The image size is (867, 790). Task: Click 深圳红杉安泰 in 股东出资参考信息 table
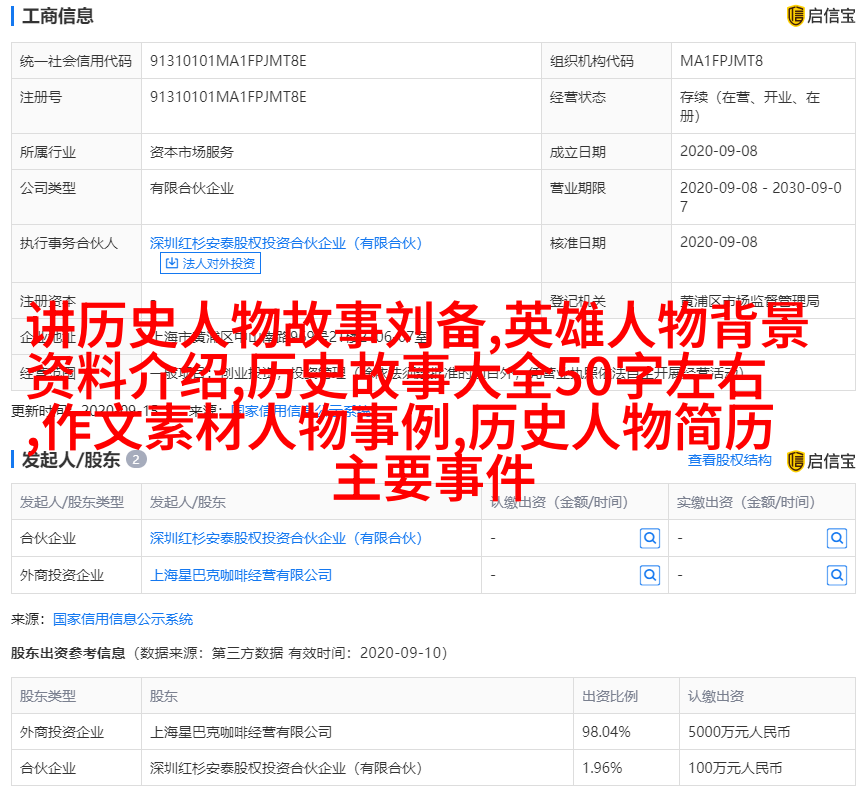286,768
